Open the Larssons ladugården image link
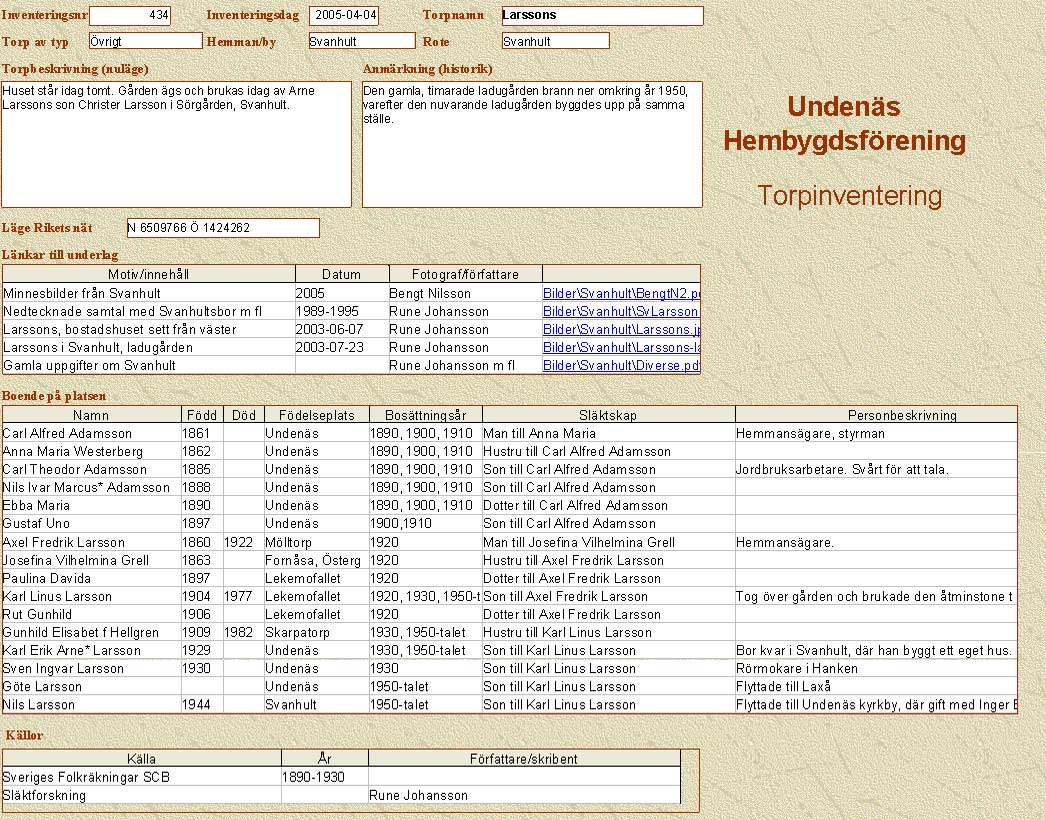This screenshot has width=1046, height=820. (x=621, y=348)
